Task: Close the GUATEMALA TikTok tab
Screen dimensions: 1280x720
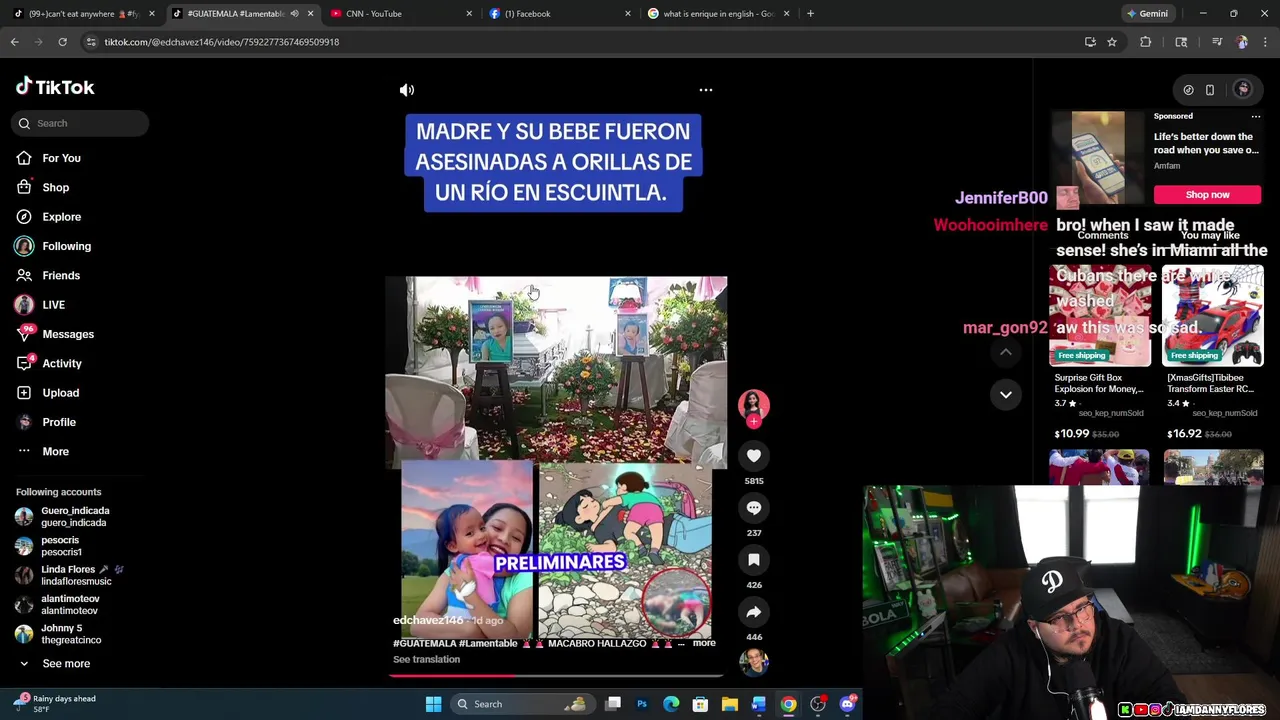Action: [x=310, y=13]
